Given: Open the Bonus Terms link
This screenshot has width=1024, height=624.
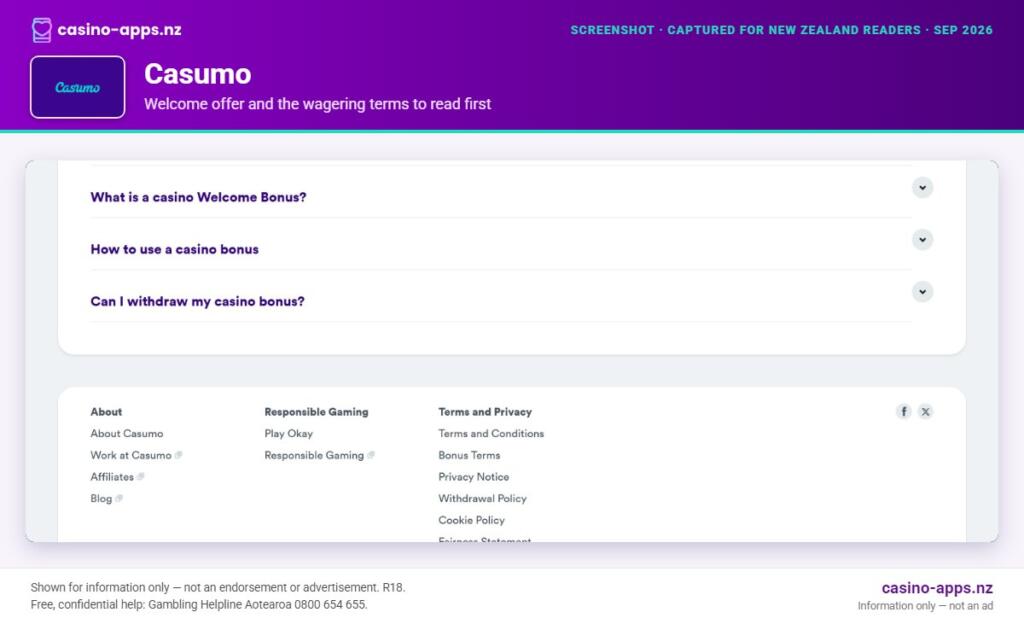Looking at the screenshot, I should (469, 455).
